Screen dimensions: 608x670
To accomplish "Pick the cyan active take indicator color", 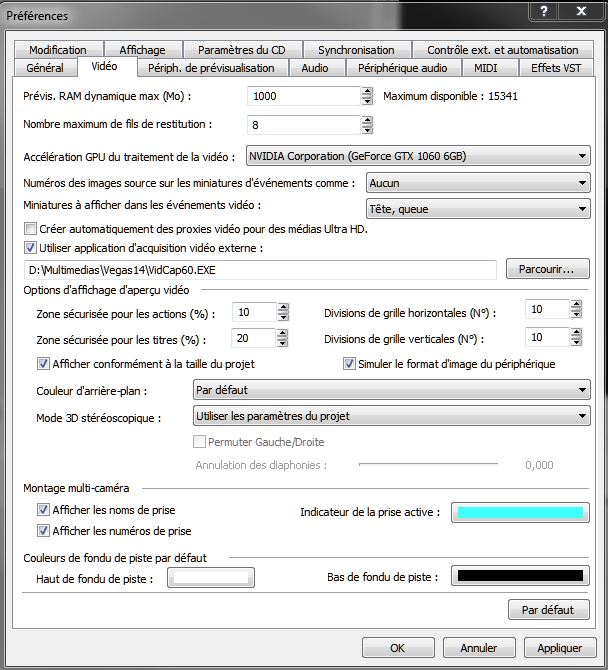I will click(520, 512).
